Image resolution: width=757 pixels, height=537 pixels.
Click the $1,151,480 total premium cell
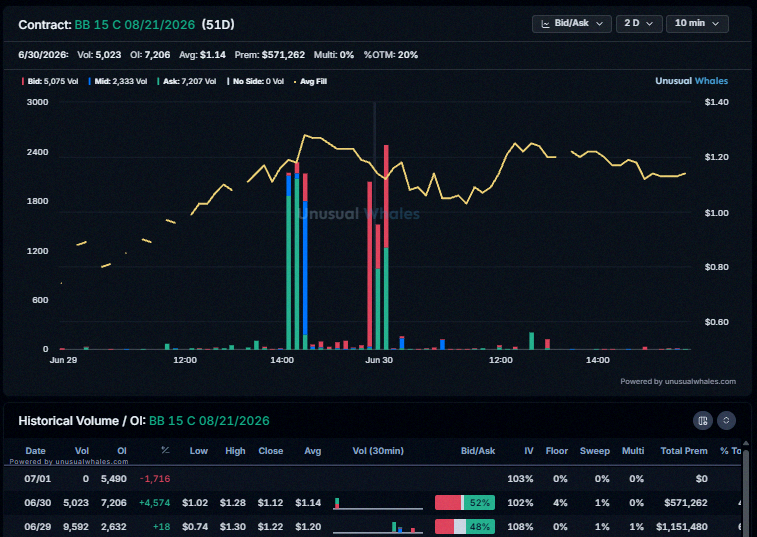tap(682, 526)
